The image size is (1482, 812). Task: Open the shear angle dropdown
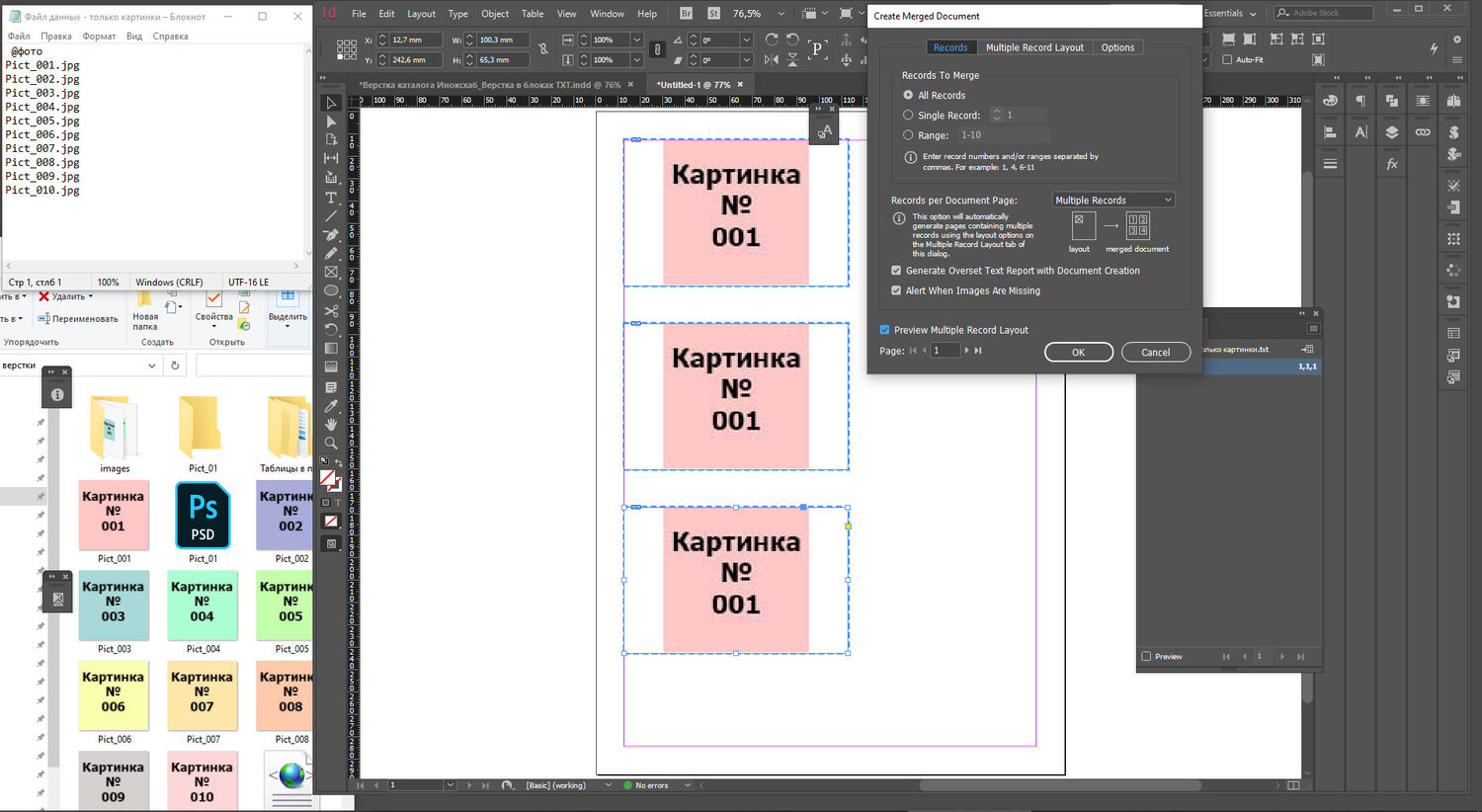click(747, 59)
